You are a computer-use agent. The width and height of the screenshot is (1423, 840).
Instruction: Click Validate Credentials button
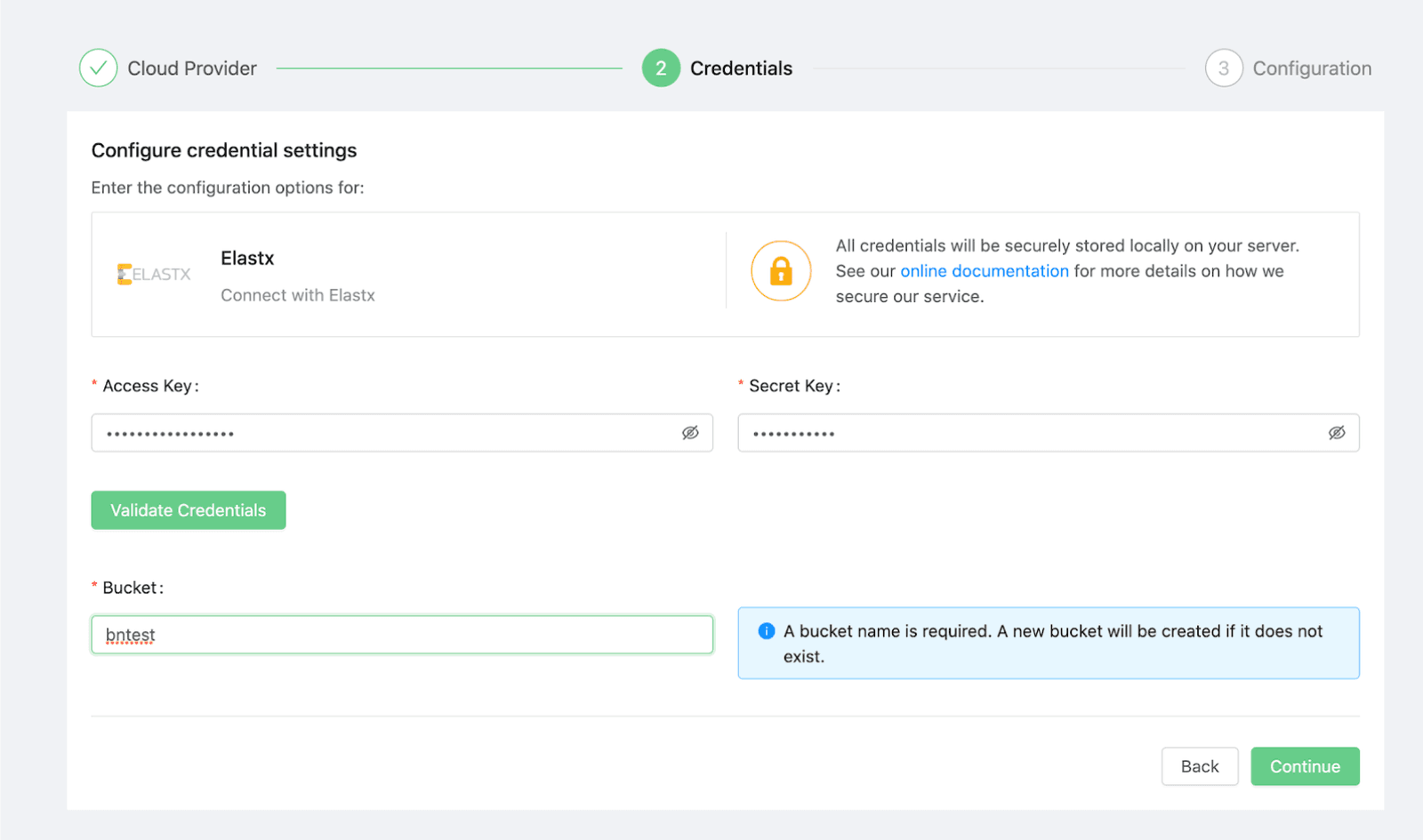(x=189, y=510)
